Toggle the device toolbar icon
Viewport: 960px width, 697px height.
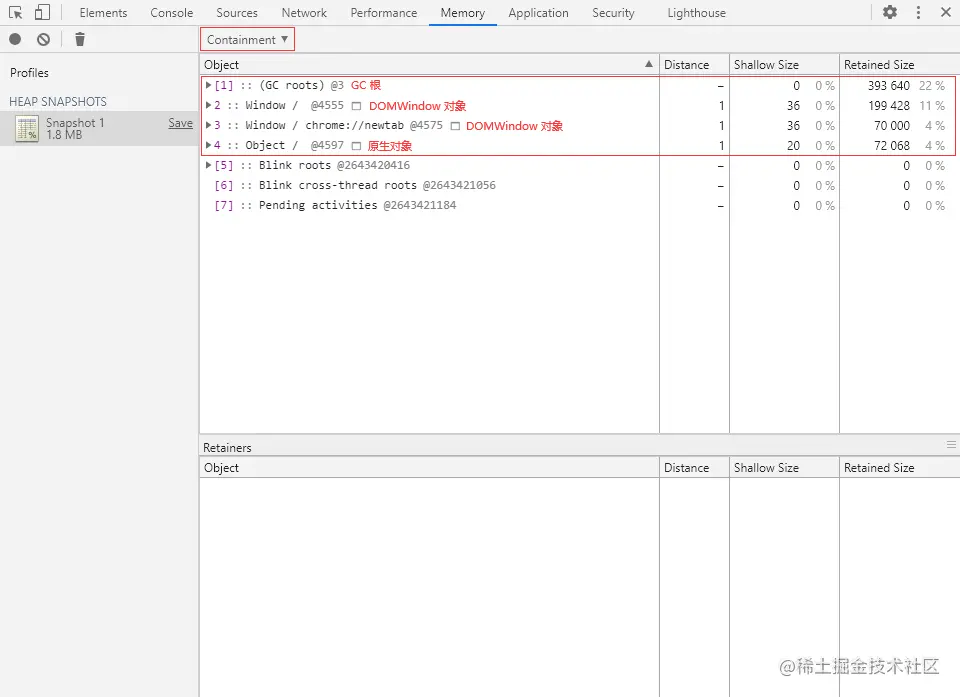[x=42, y=12]
